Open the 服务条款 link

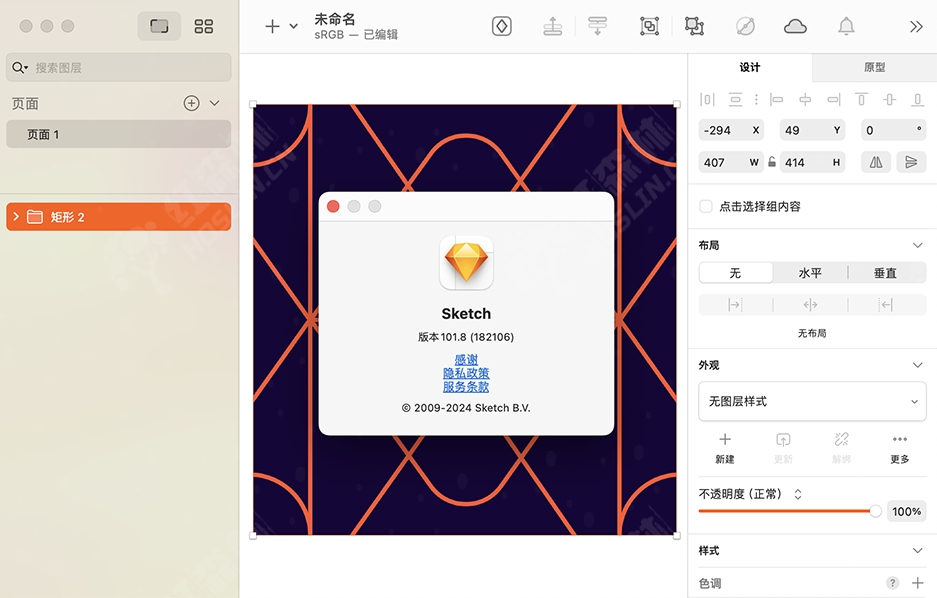pyautogui.click(x=466, y=387)
